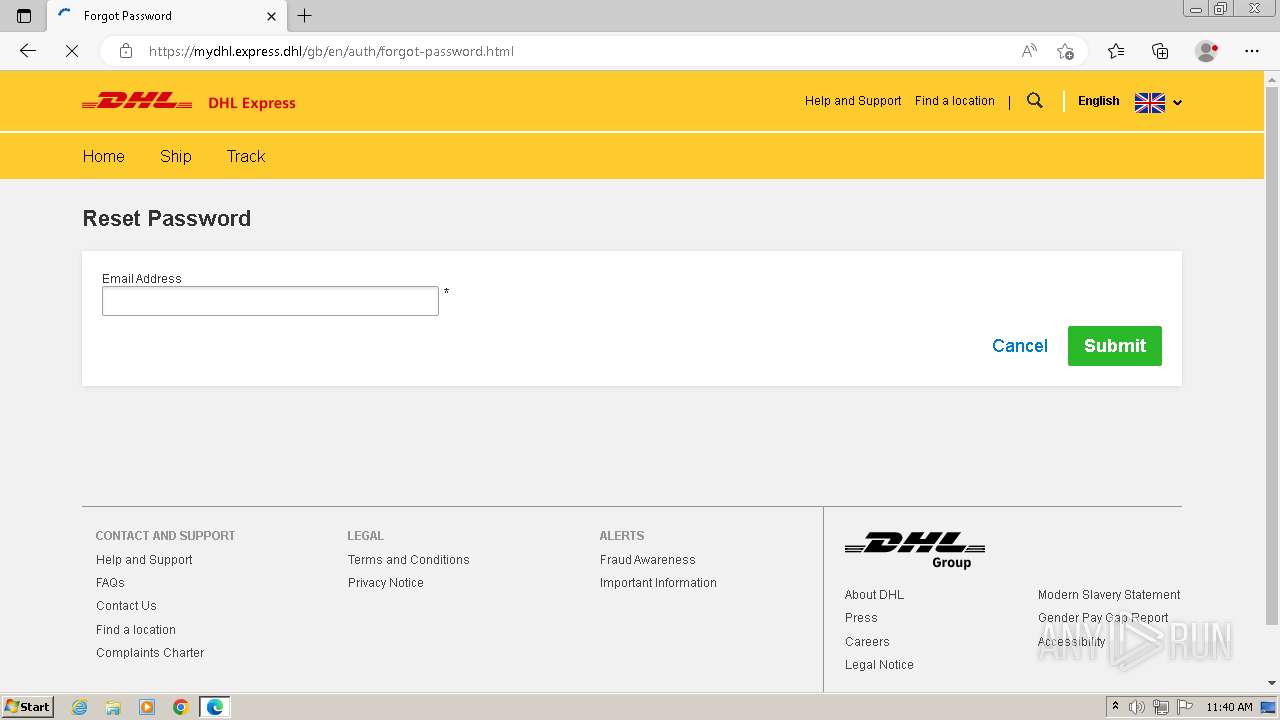Open File Explorer from taskbar
1280x720 pixels.
(x=113, y=707)
